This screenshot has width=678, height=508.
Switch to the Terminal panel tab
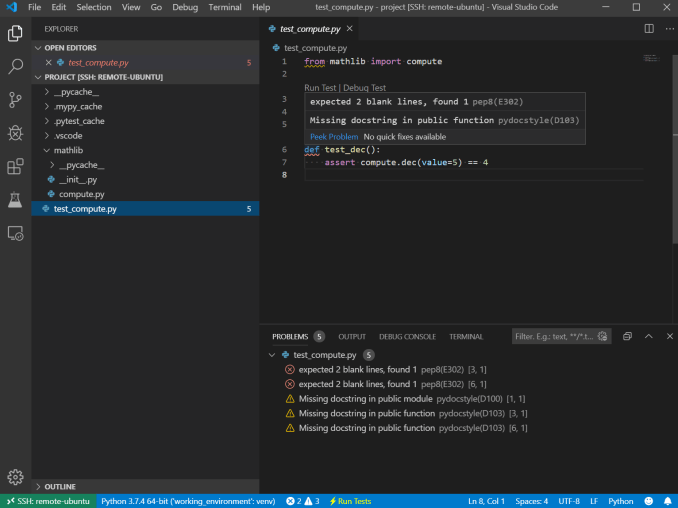[x=466, y=337]
